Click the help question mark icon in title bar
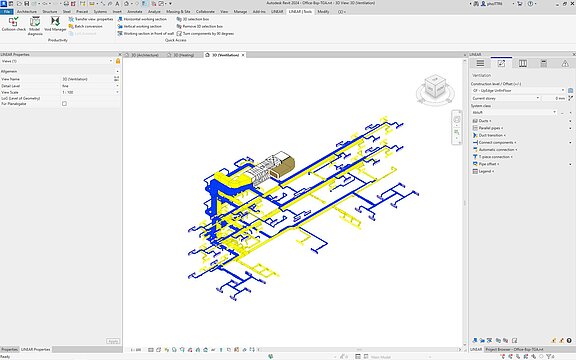Viewport: 576px width, 360px height. tap(530, 3)
